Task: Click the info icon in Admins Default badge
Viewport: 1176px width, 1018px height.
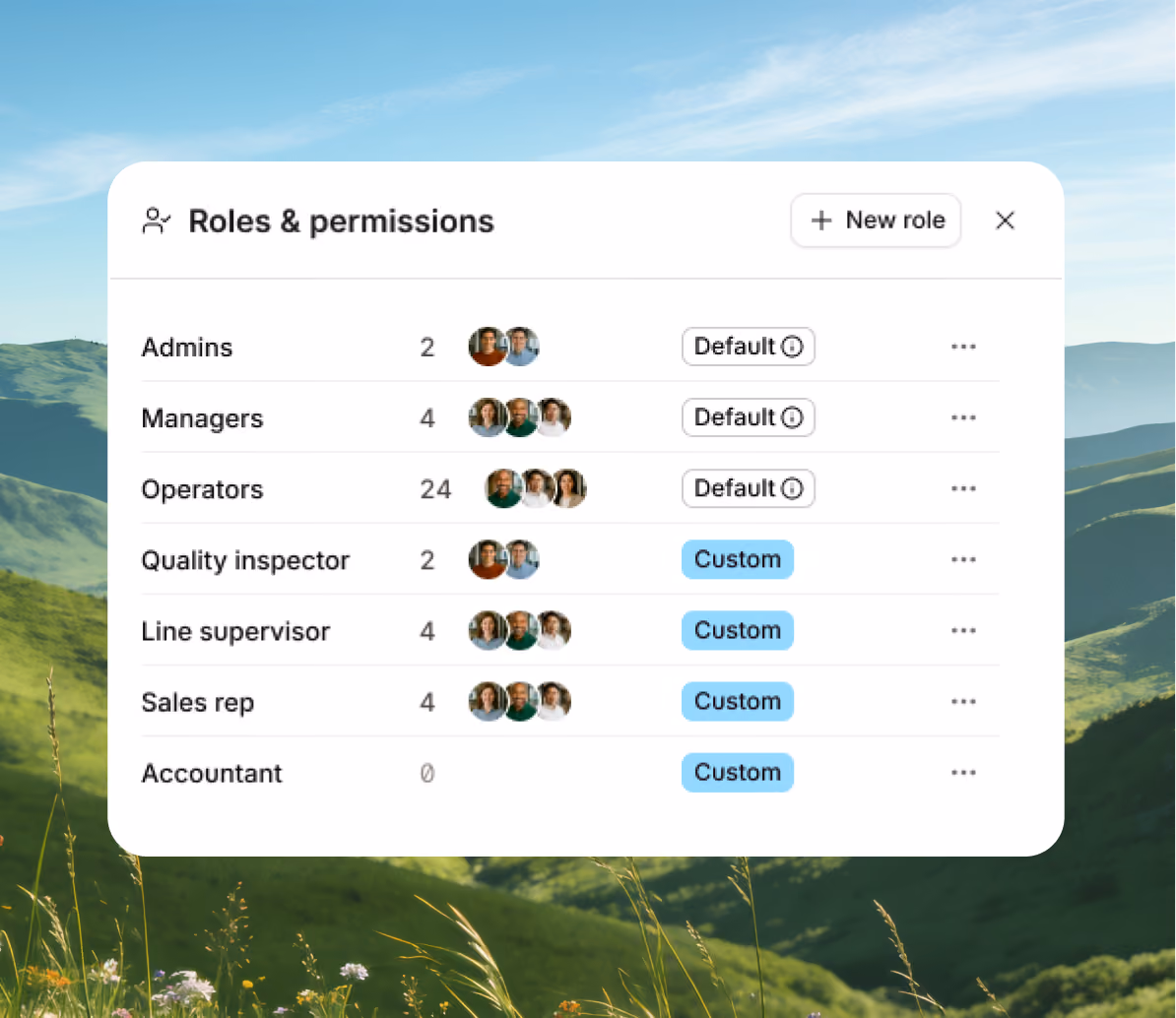Action: tap(792, 347)
